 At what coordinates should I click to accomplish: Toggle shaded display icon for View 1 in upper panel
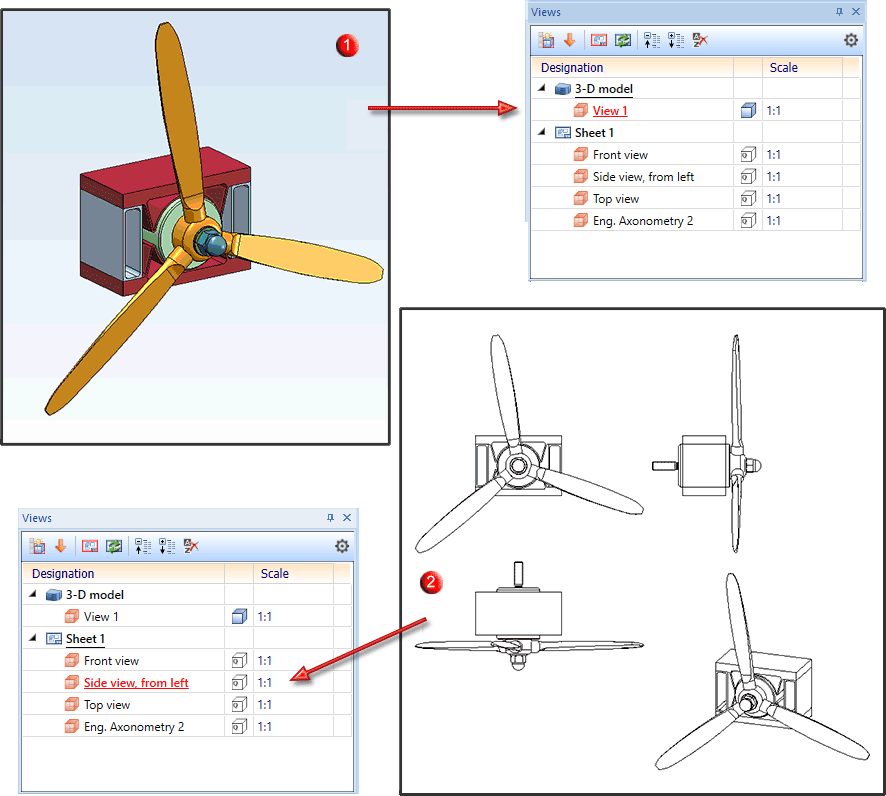[748, 111]
